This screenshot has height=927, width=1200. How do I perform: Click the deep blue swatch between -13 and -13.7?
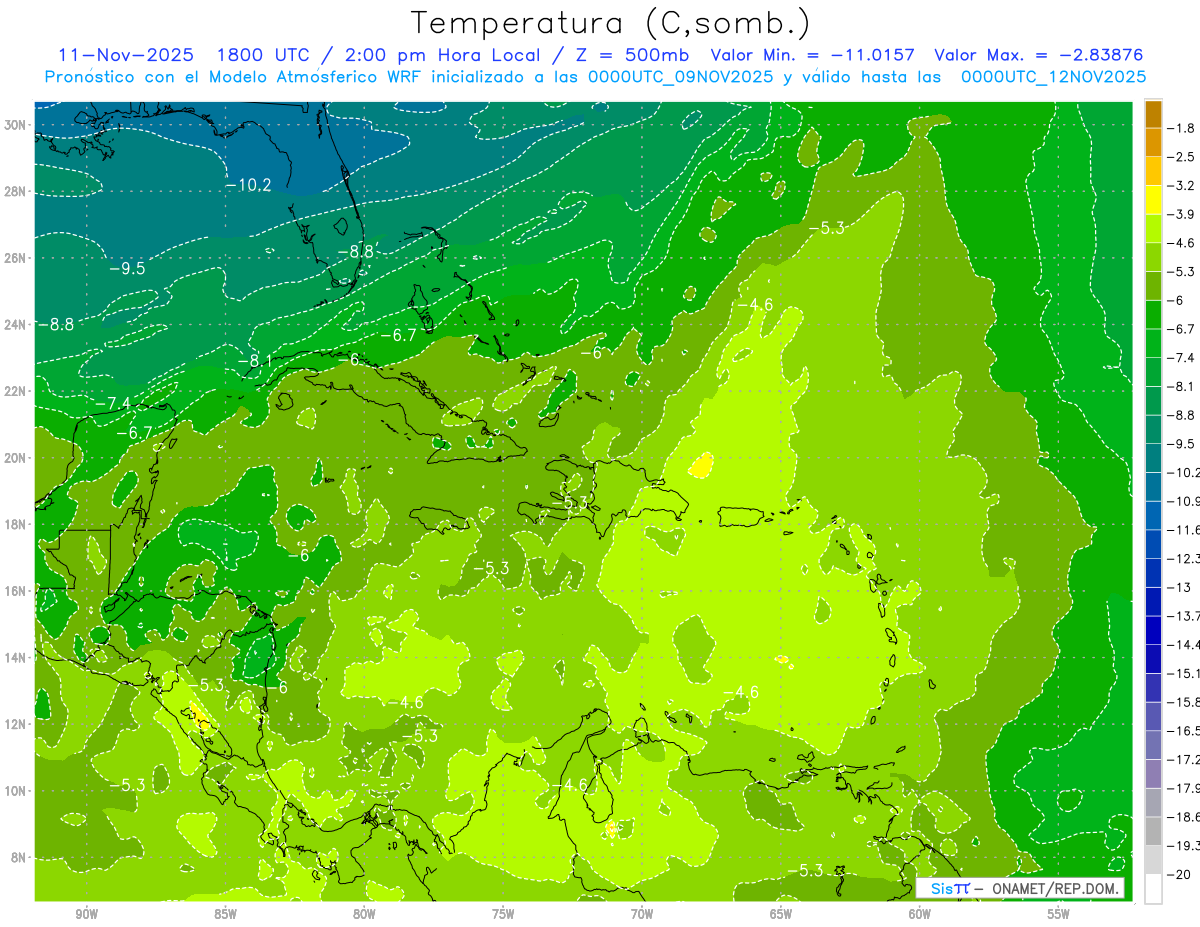pyautogui.click(x=1153, y=600)
